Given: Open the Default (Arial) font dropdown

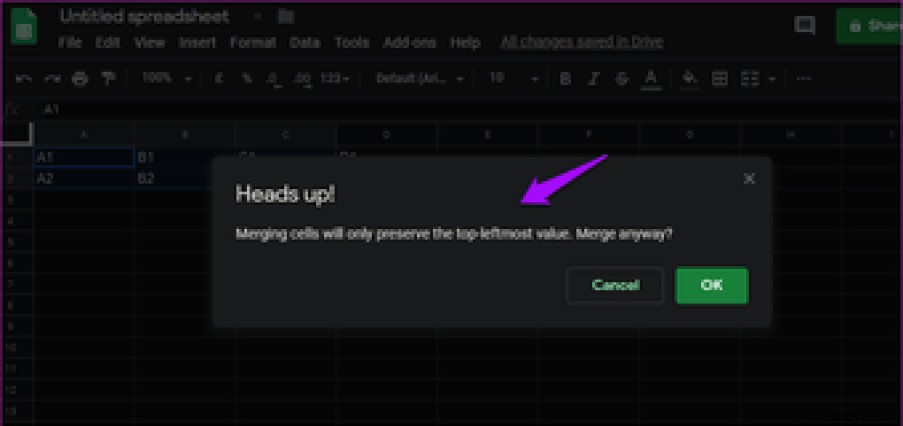Looking at the screenshot, I should pyautogui.click(x=419, y=78).
